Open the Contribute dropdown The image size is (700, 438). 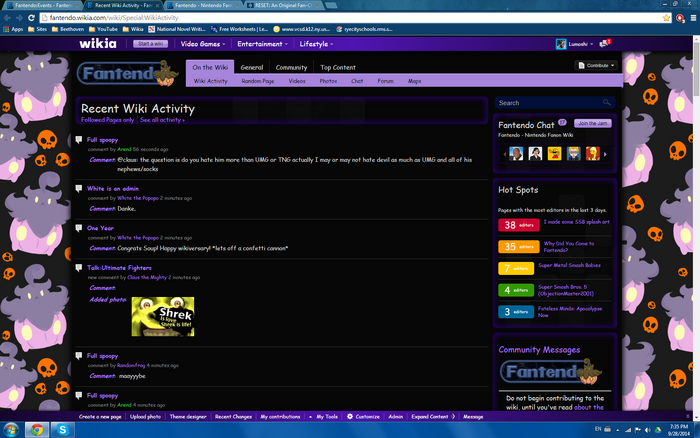click(x=596, y=66)
